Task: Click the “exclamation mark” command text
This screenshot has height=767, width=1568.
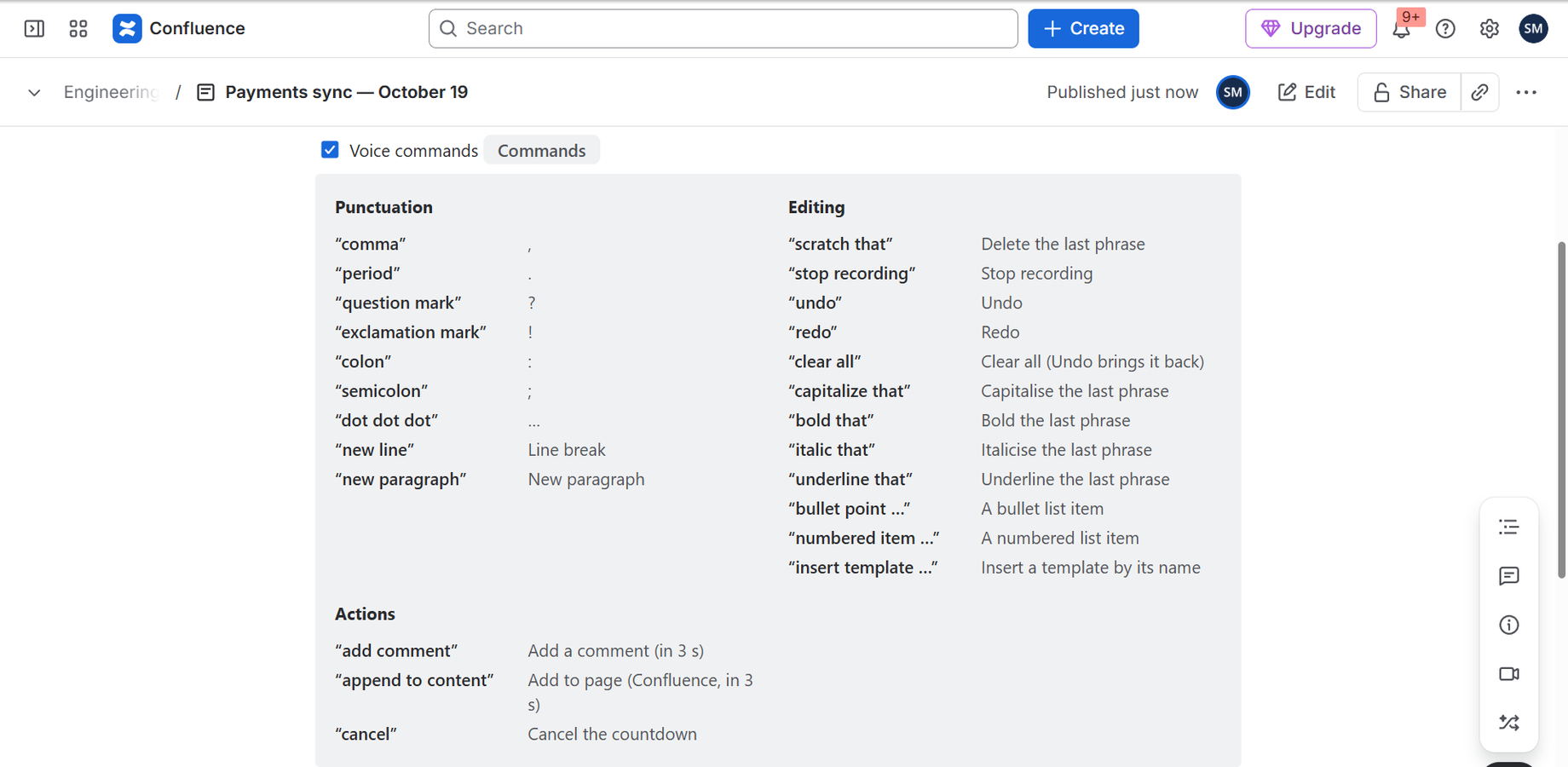Action: 411,332
